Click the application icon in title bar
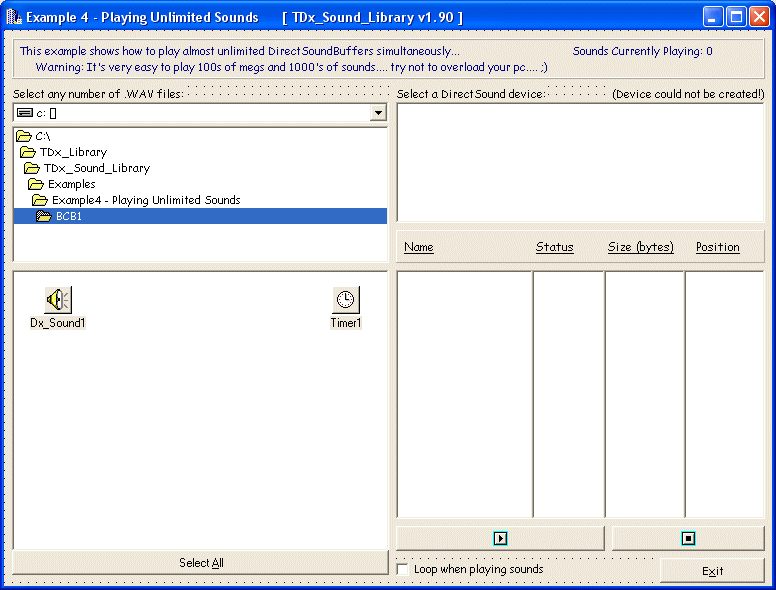This screenshot has height=590, width=776. tap(14, 17)
